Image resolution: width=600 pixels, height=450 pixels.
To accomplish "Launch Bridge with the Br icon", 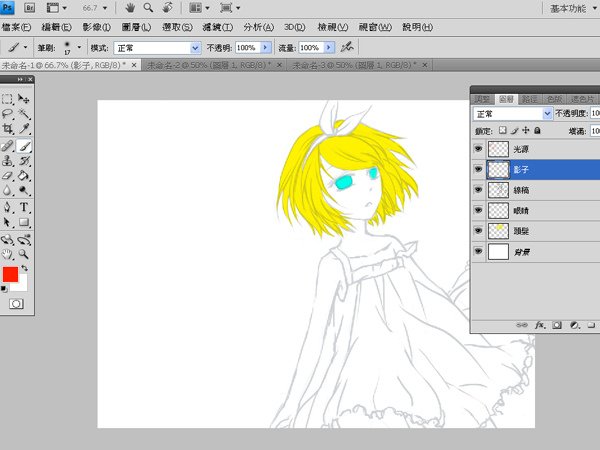I will (x=29, y=8).
